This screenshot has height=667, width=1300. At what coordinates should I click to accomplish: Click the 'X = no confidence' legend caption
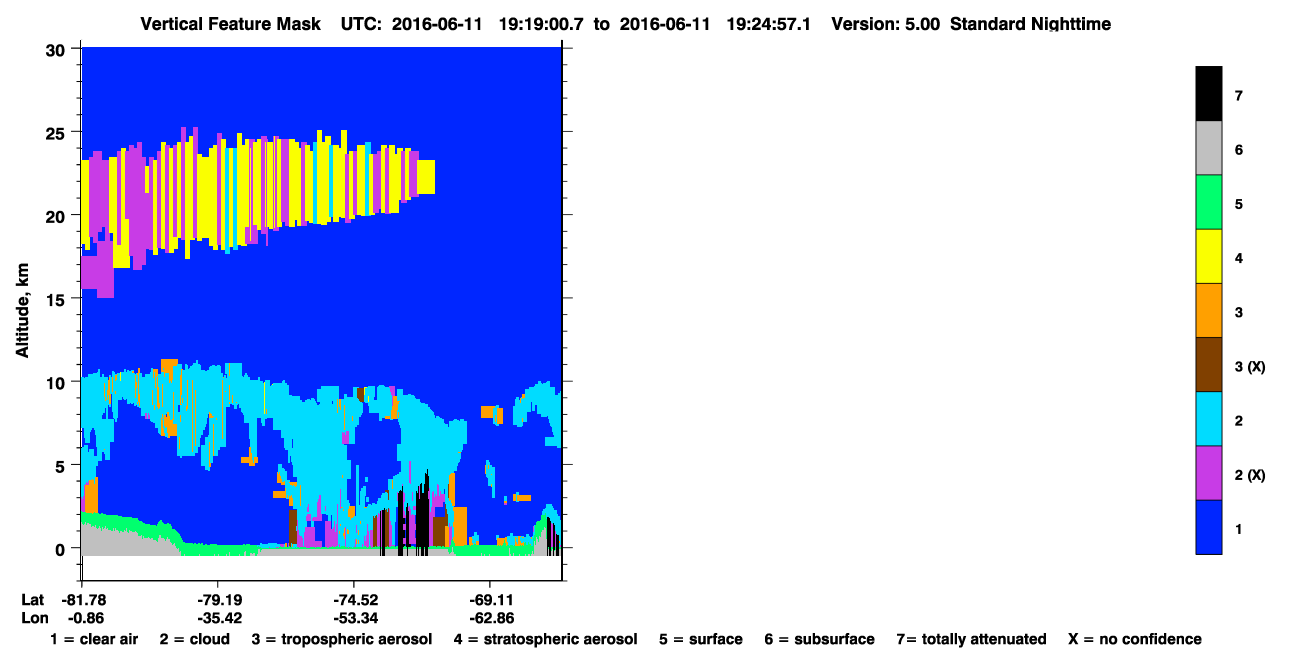tap(1134, 639)
